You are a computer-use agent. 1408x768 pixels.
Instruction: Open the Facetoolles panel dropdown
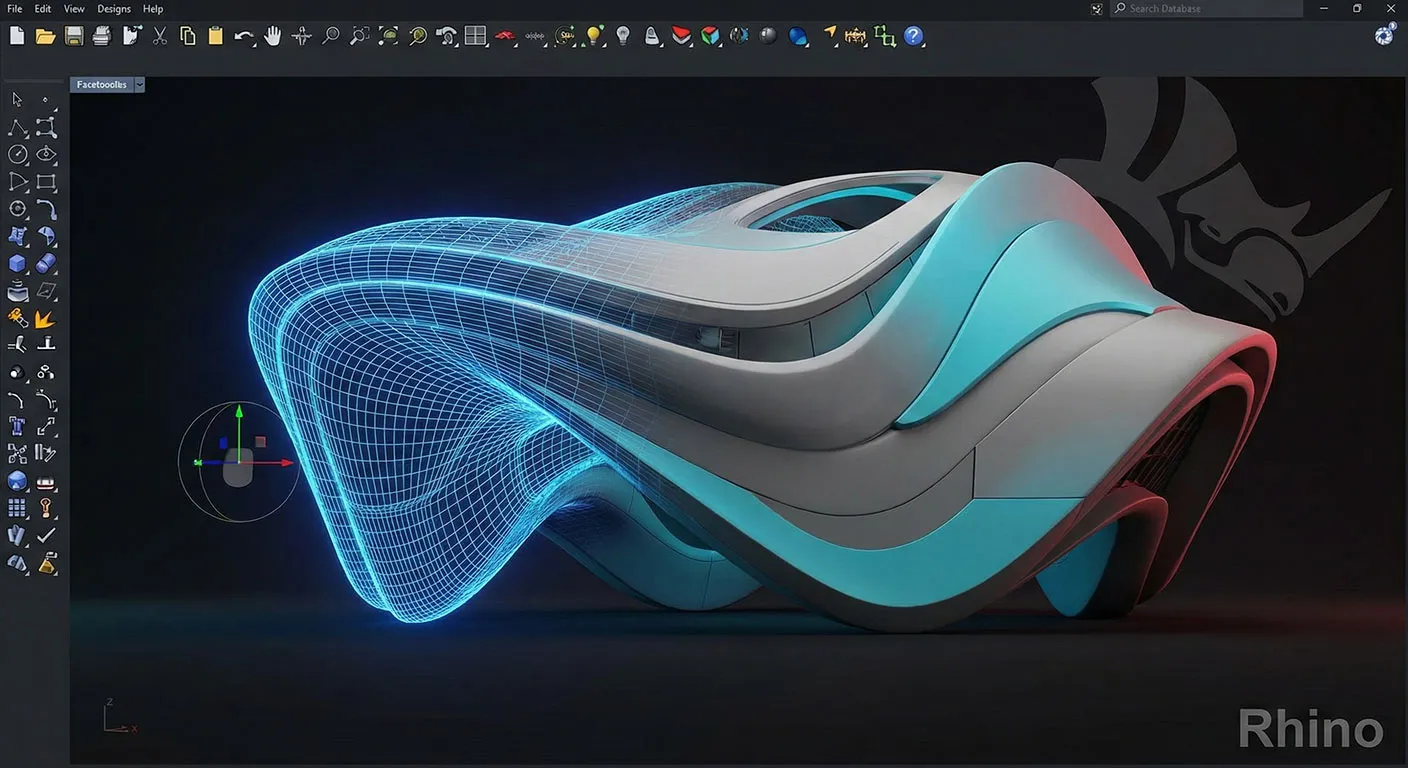[139, 84]
